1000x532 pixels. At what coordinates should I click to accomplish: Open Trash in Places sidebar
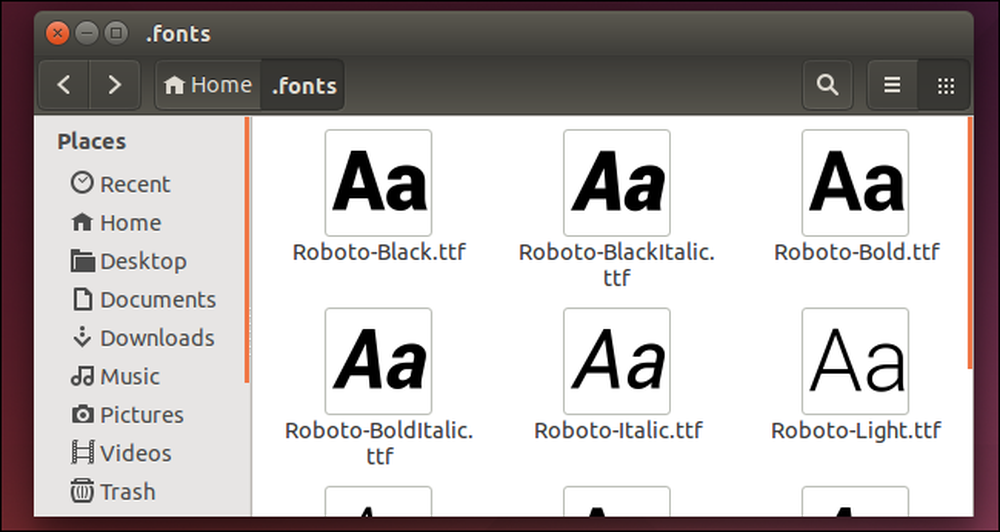click(x=128, y=491)
